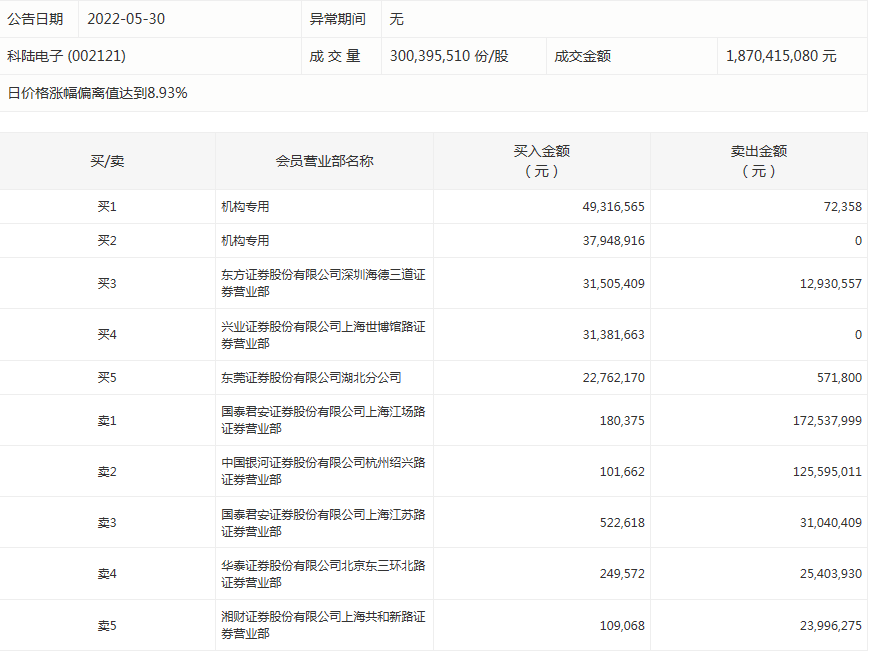Open 兴业证券 上海世博馆路 branch entry
The image size is (869, 651).
323,335
